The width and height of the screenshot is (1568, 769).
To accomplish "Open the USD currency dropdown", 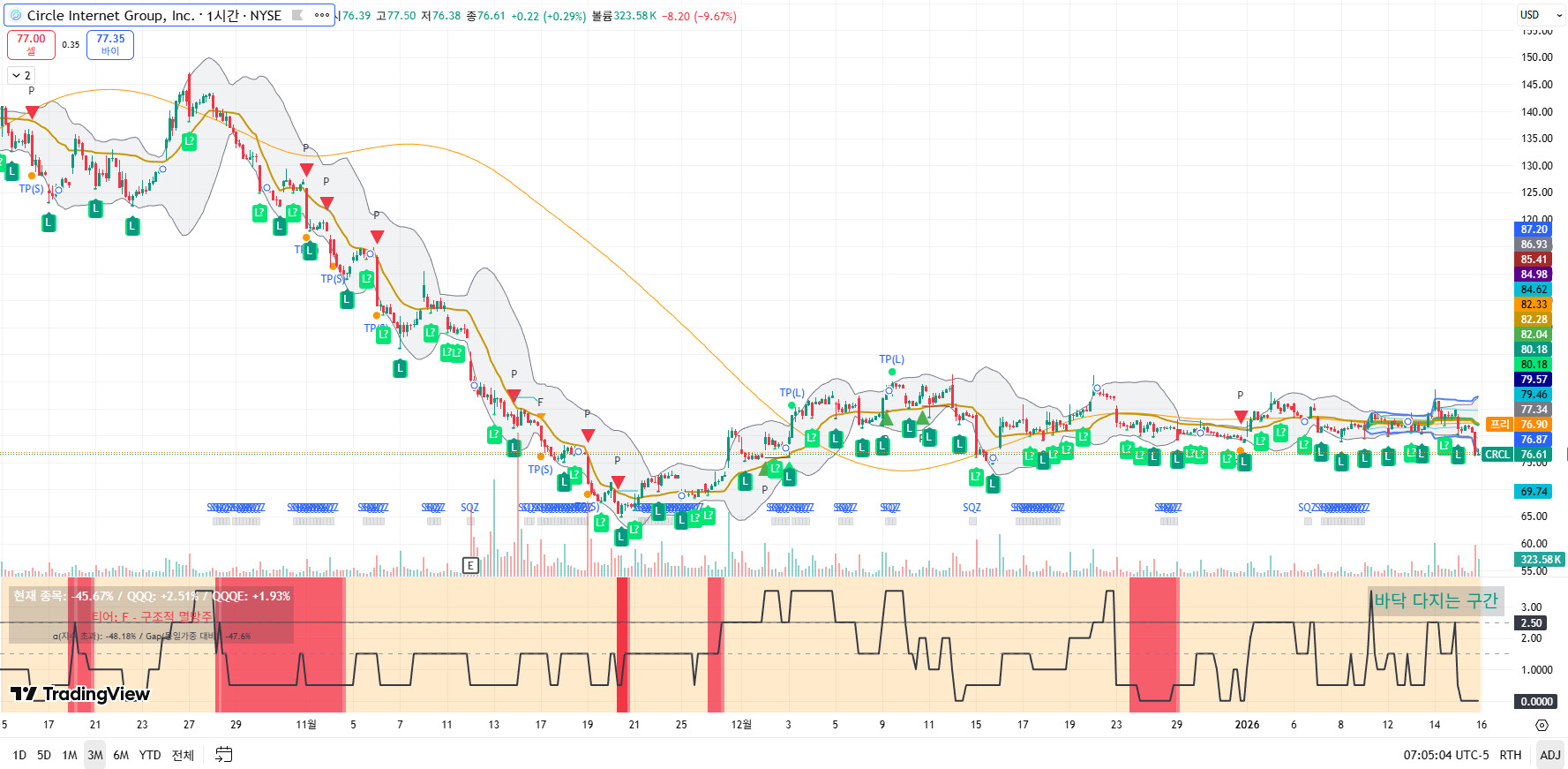I will coord(1541,15).
